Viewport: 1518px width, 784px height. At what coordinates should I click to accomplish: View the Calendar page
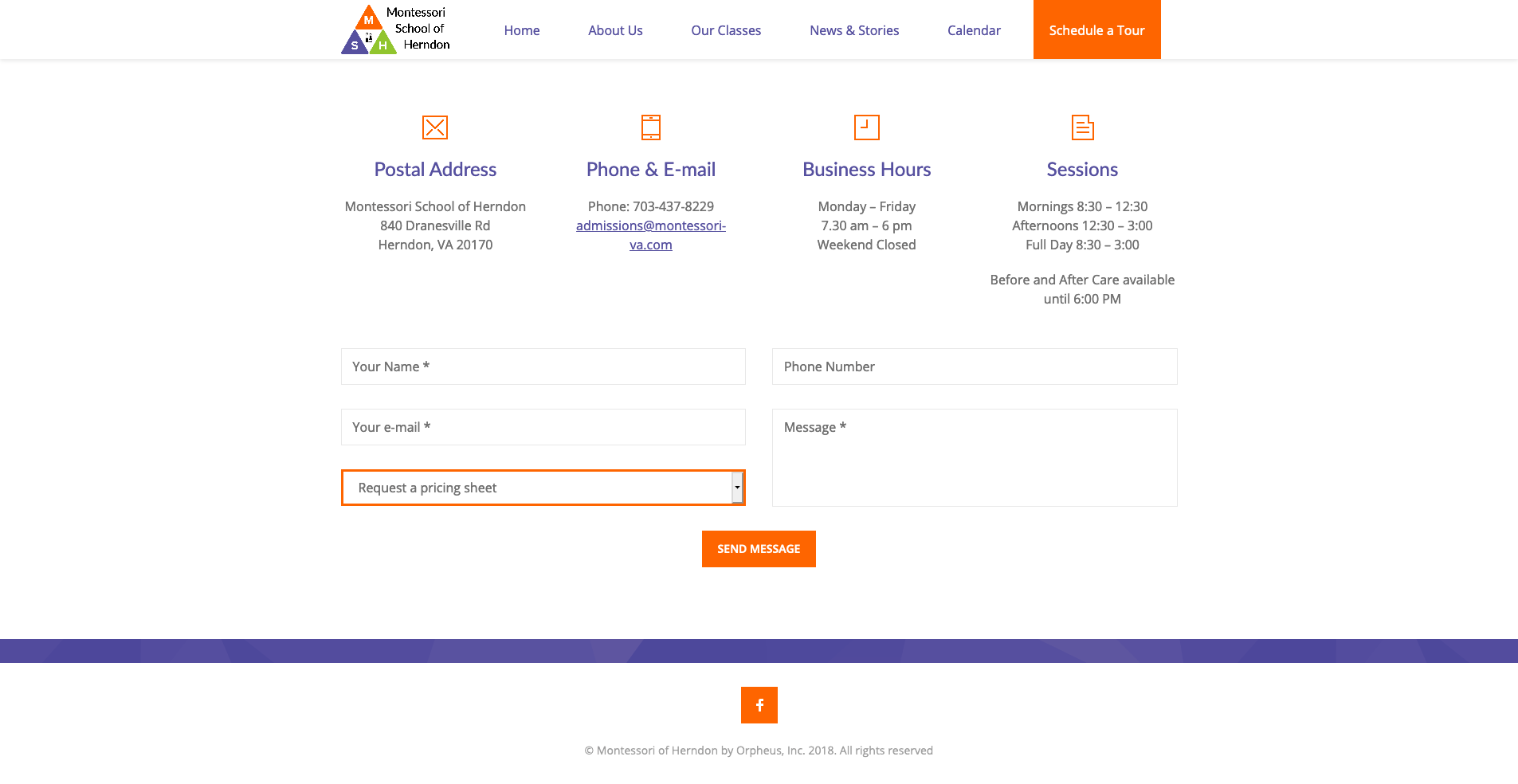tap(974, 30)
